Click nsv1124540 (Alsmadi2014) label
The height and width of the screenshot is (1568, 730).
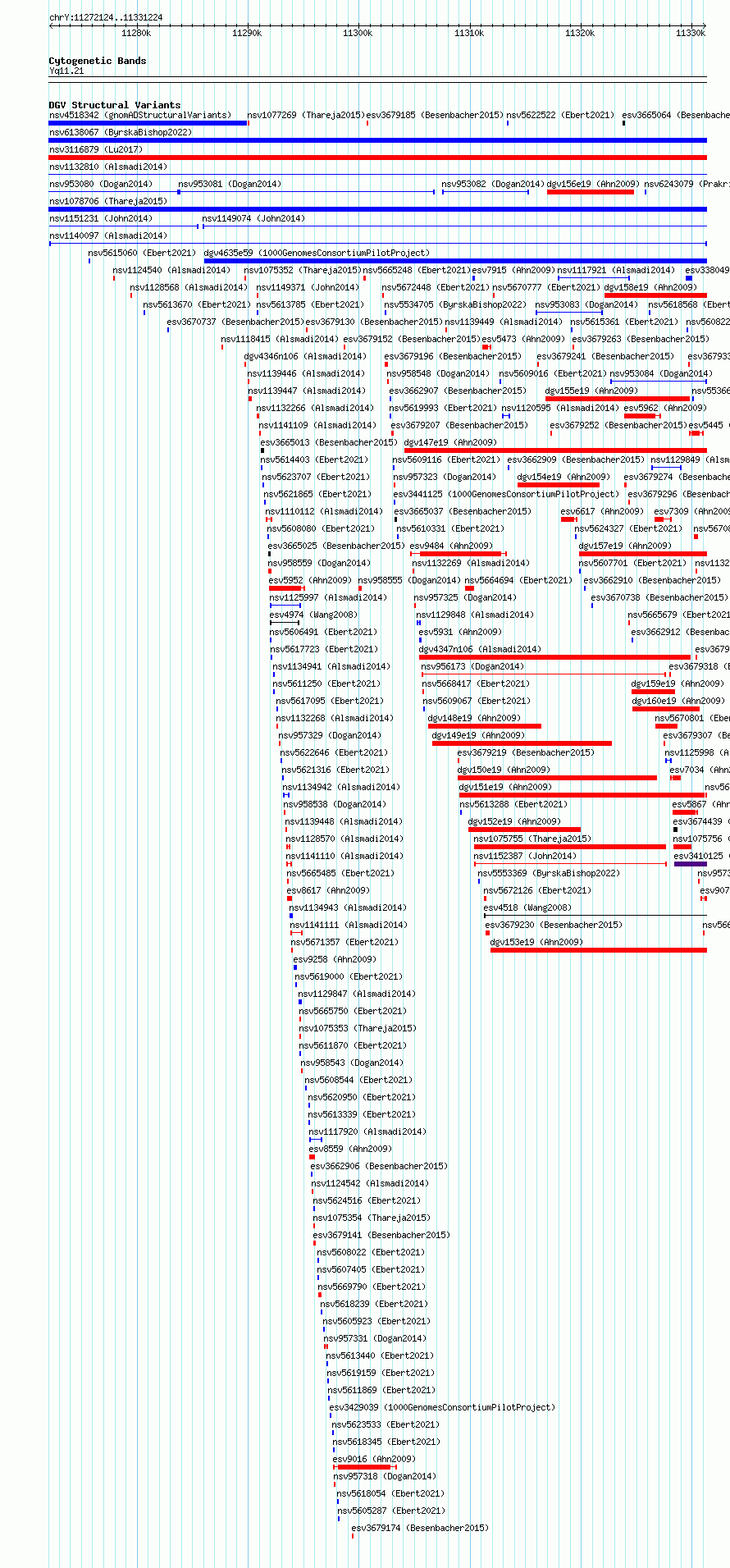coord(171,270)
